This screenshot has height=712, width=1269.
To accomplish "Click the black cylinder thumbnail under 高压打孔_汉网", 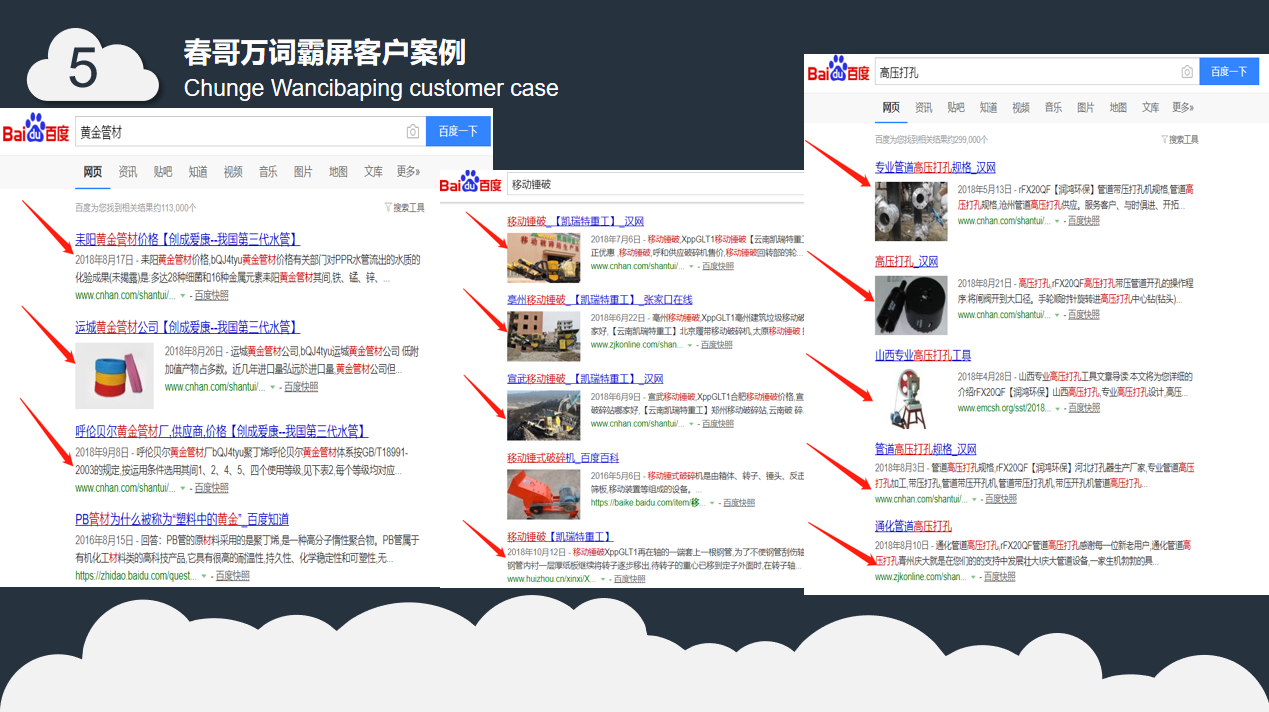I will point(911,304).
